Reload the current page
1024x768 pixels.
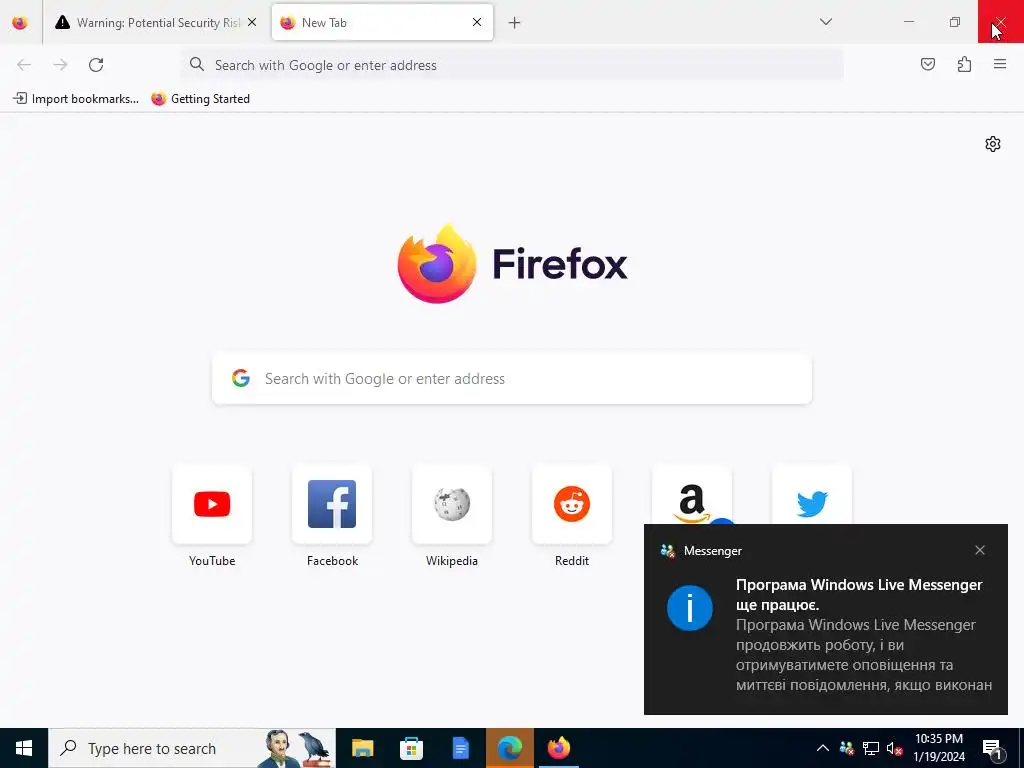(96, 65)
